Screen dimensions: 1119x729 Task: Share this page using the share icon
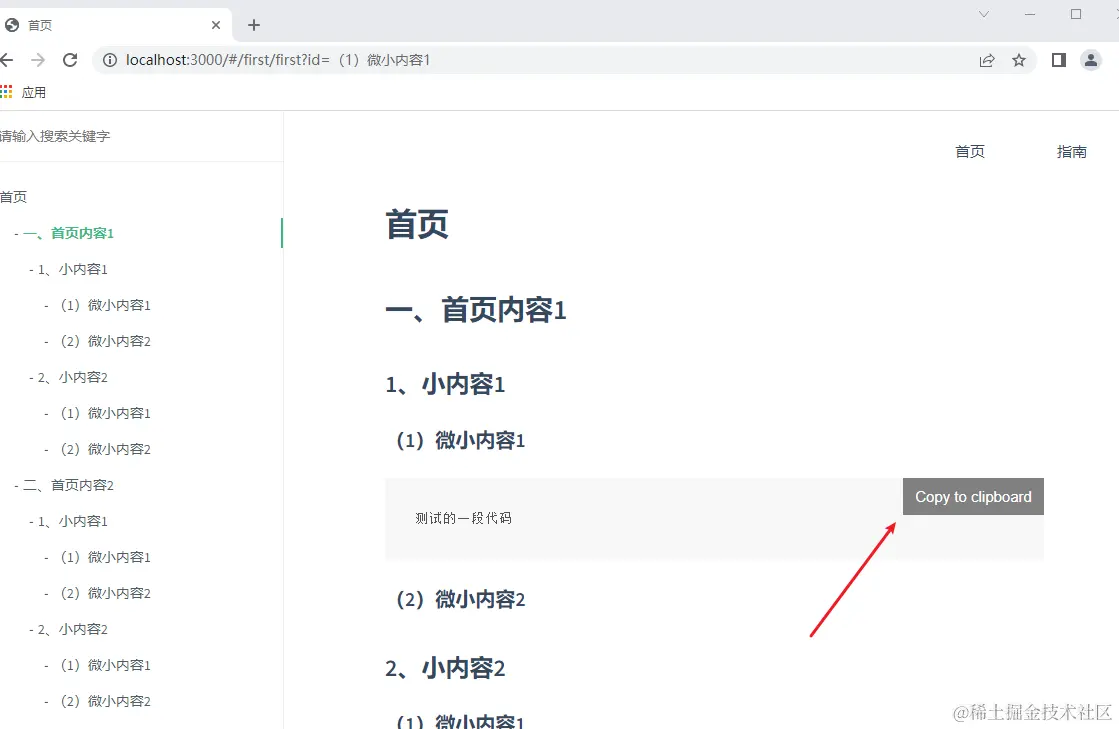click(987, 60)
